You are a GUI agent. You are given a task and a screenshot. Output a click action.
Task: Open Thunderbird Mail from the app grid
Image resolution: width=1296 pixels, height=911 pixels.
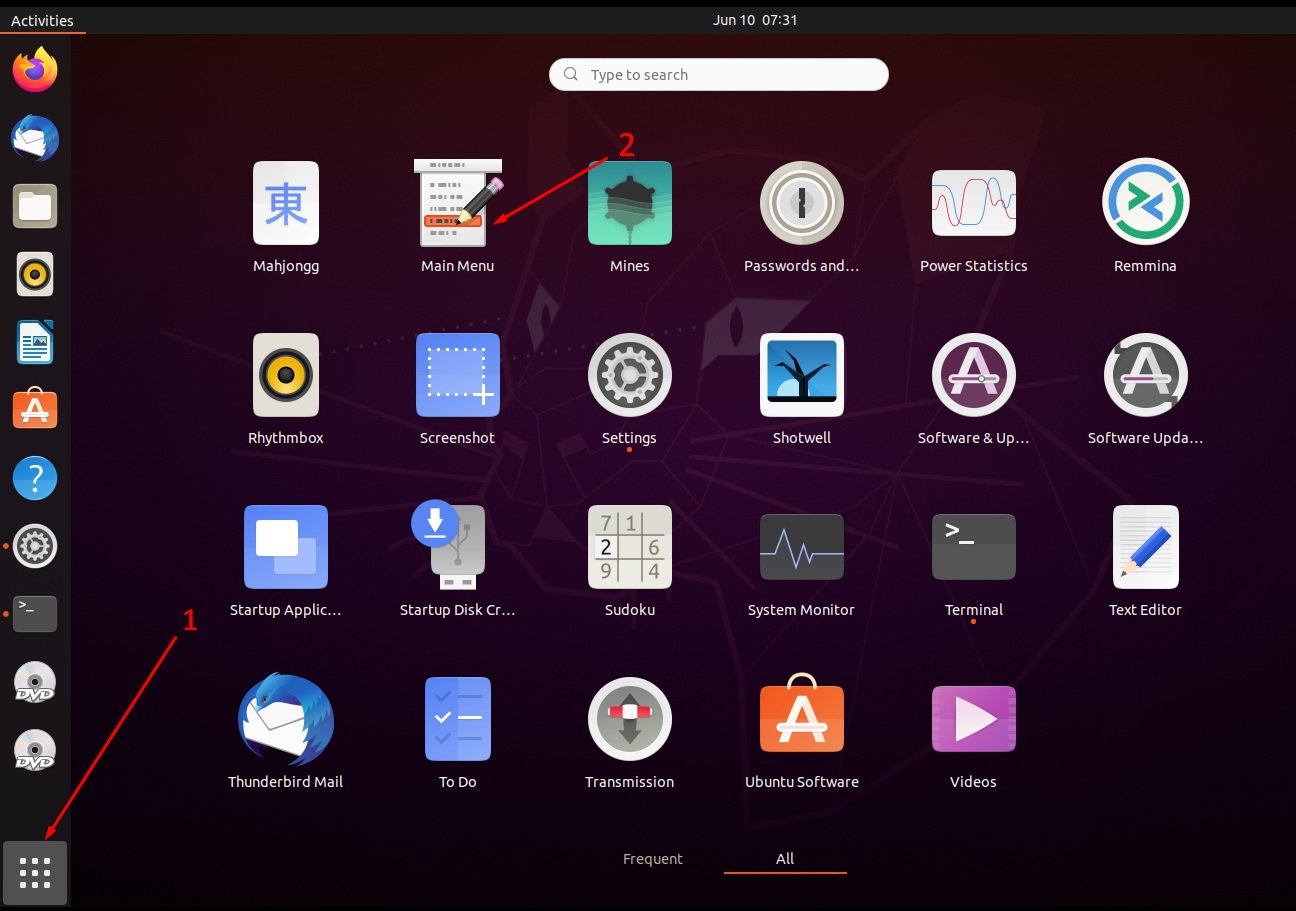286,719
